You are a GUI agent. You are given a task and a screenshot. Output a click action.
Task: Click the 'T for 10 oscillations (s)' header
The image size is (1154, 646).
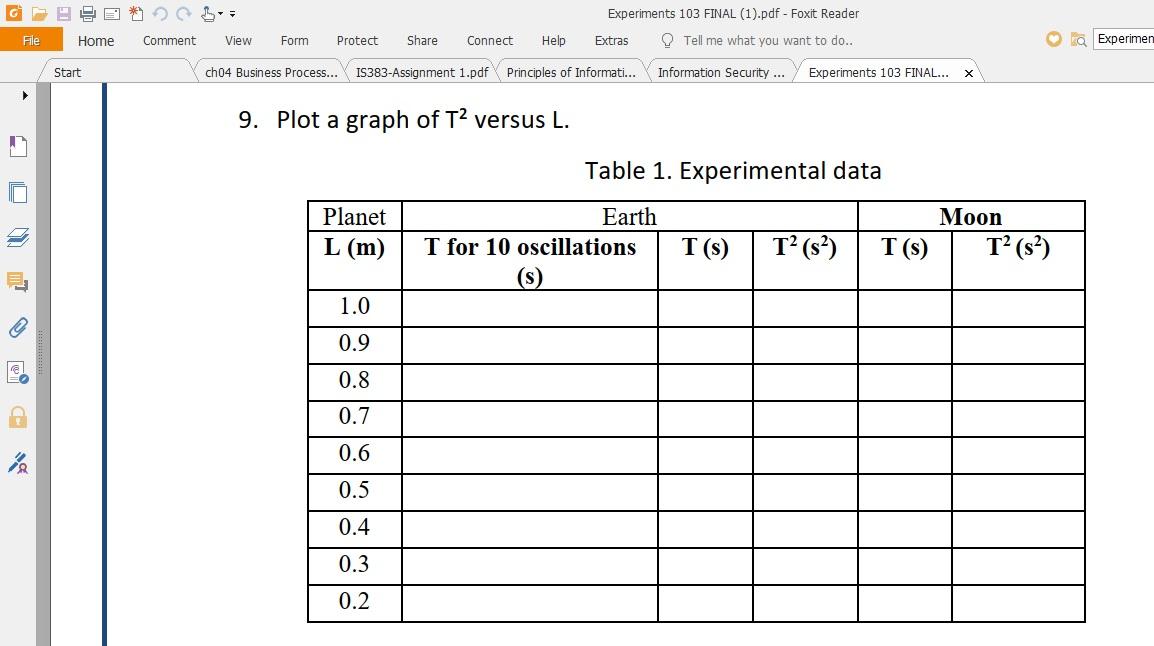pos(530,261)
